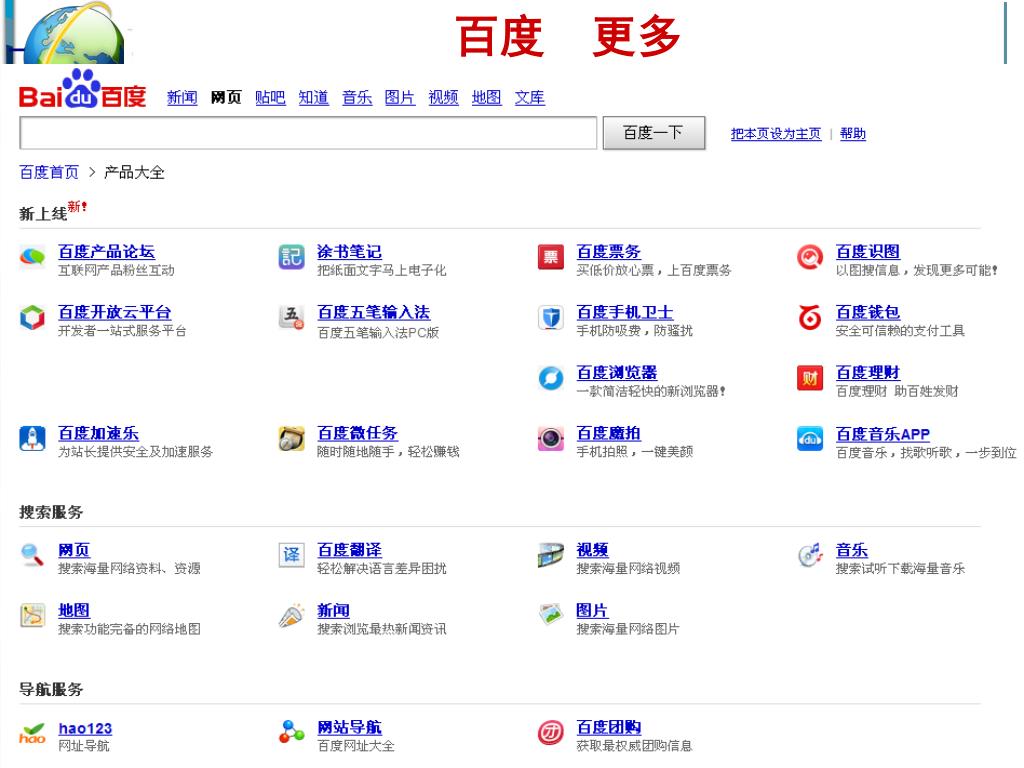The width and height of the screenshot is (1024, 768).
Task: Click the 搜索服务 section heading
Action: (x=51, y=512)
